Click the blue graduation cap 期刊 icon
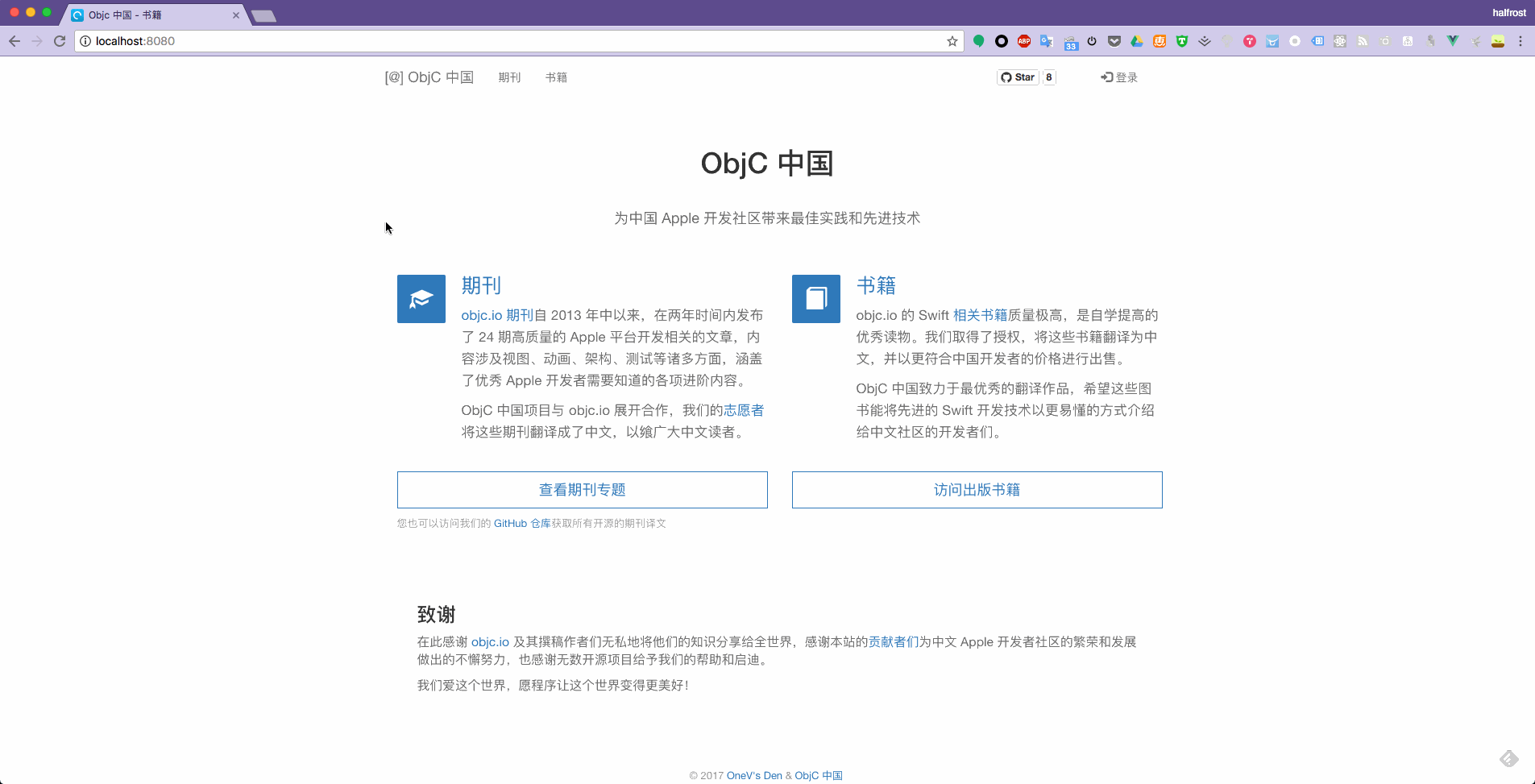This screenshot has height=784, width=1535. pyautogui.click(x=421, y=299)
